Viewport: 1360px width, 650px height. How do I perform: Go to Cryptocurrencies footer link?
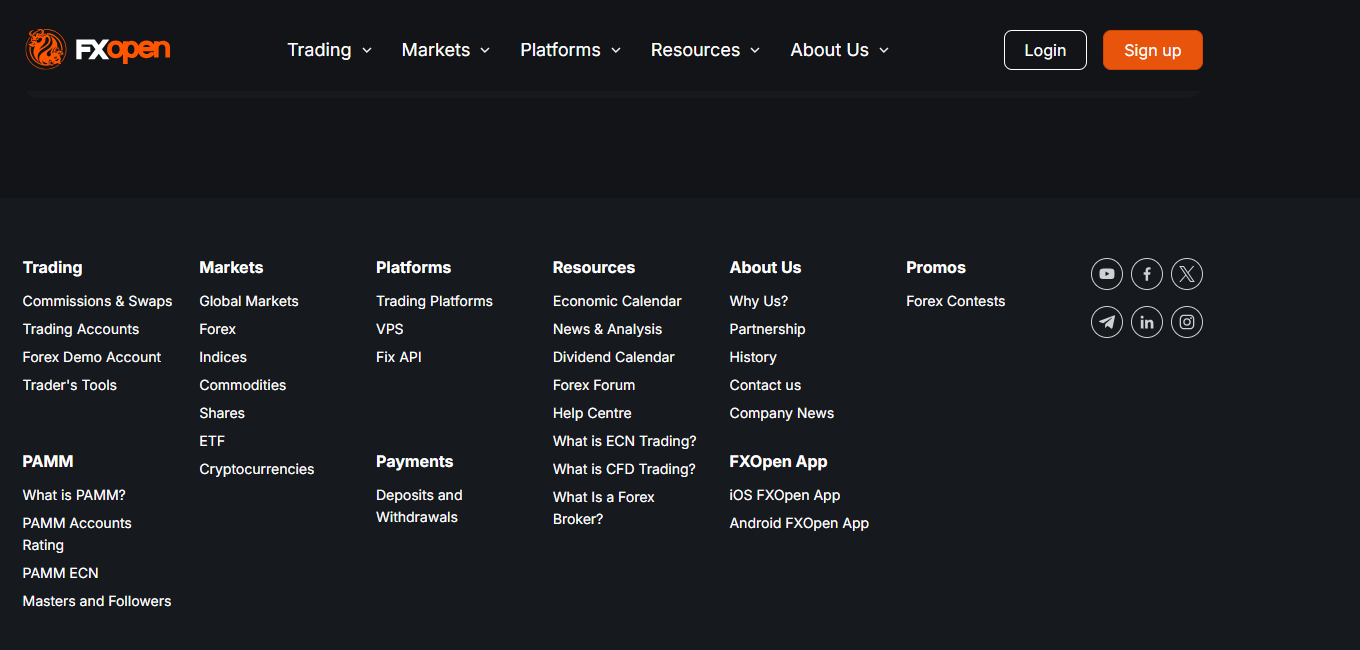(256, 469)
